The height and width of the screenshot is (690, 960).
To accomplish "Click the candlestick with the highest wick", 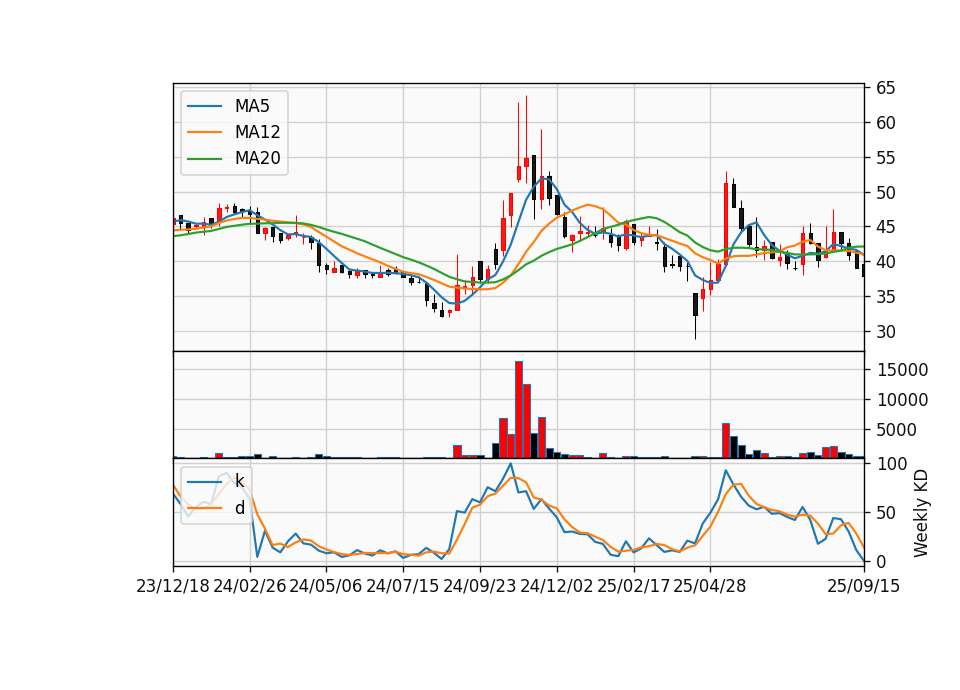I will point(526,140).
